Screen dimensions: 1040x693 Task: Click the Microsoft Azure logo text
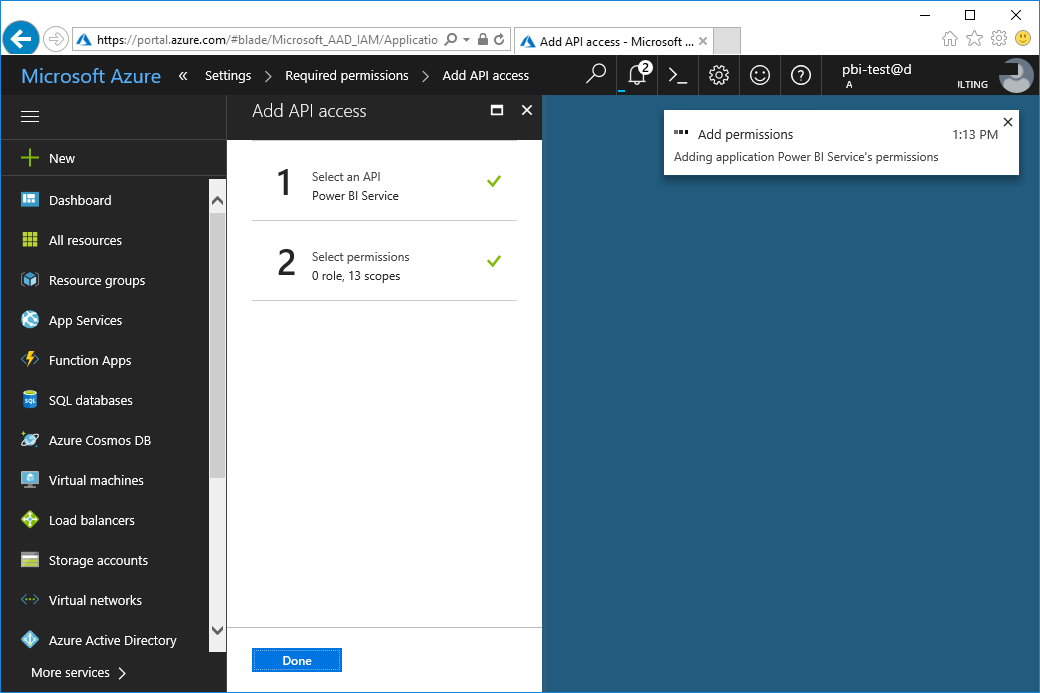pos(91,76)
